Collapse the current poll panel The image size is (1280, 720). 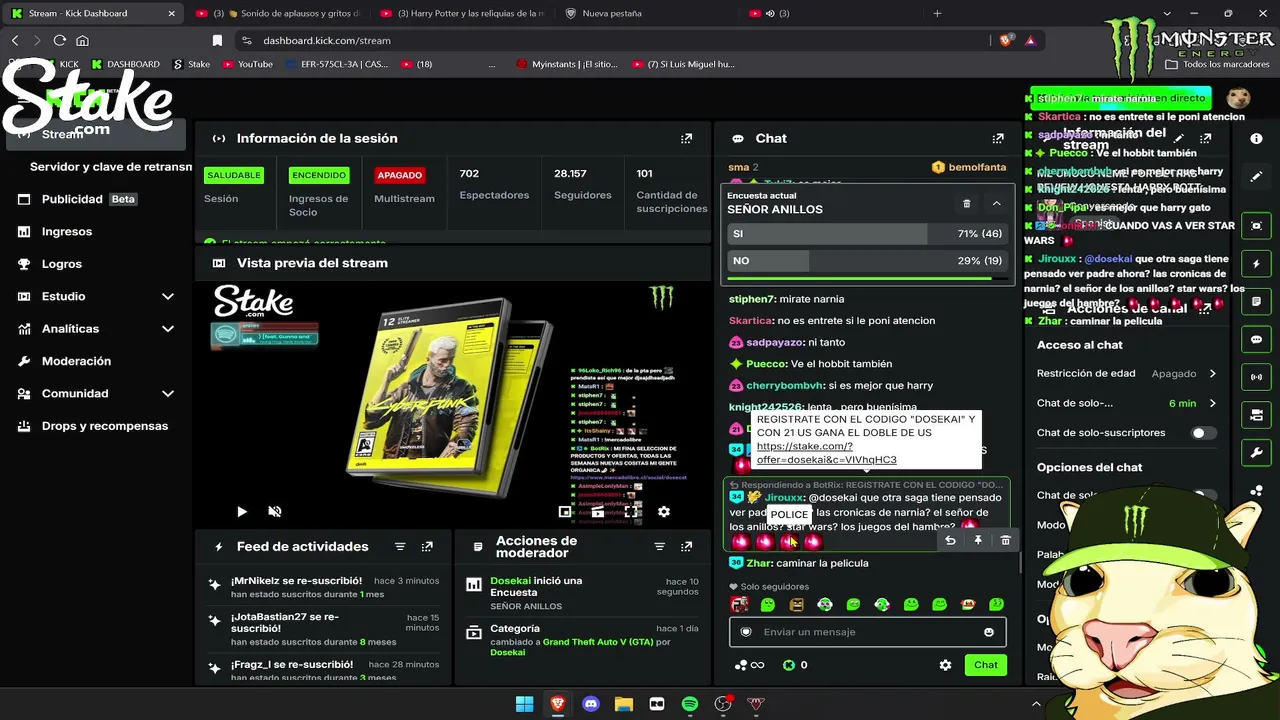pos(996,203)
